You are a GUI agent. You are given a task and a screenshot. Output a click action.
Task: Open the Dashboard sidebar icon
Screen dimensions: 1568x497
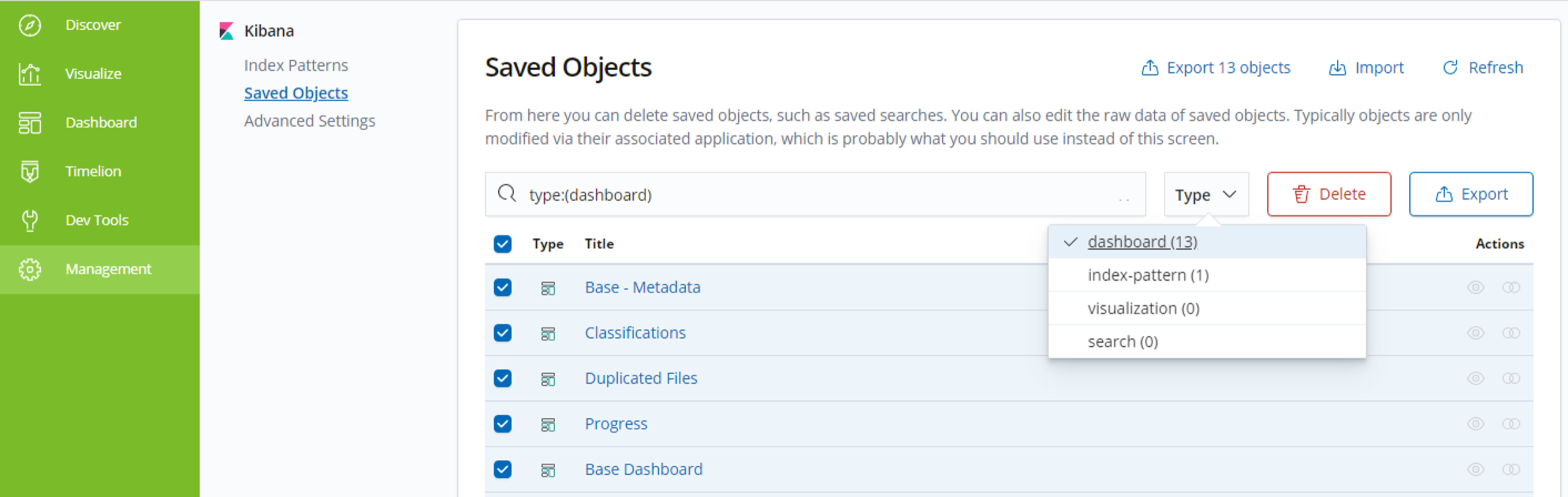pyautogui.click(x=29, y=123)
